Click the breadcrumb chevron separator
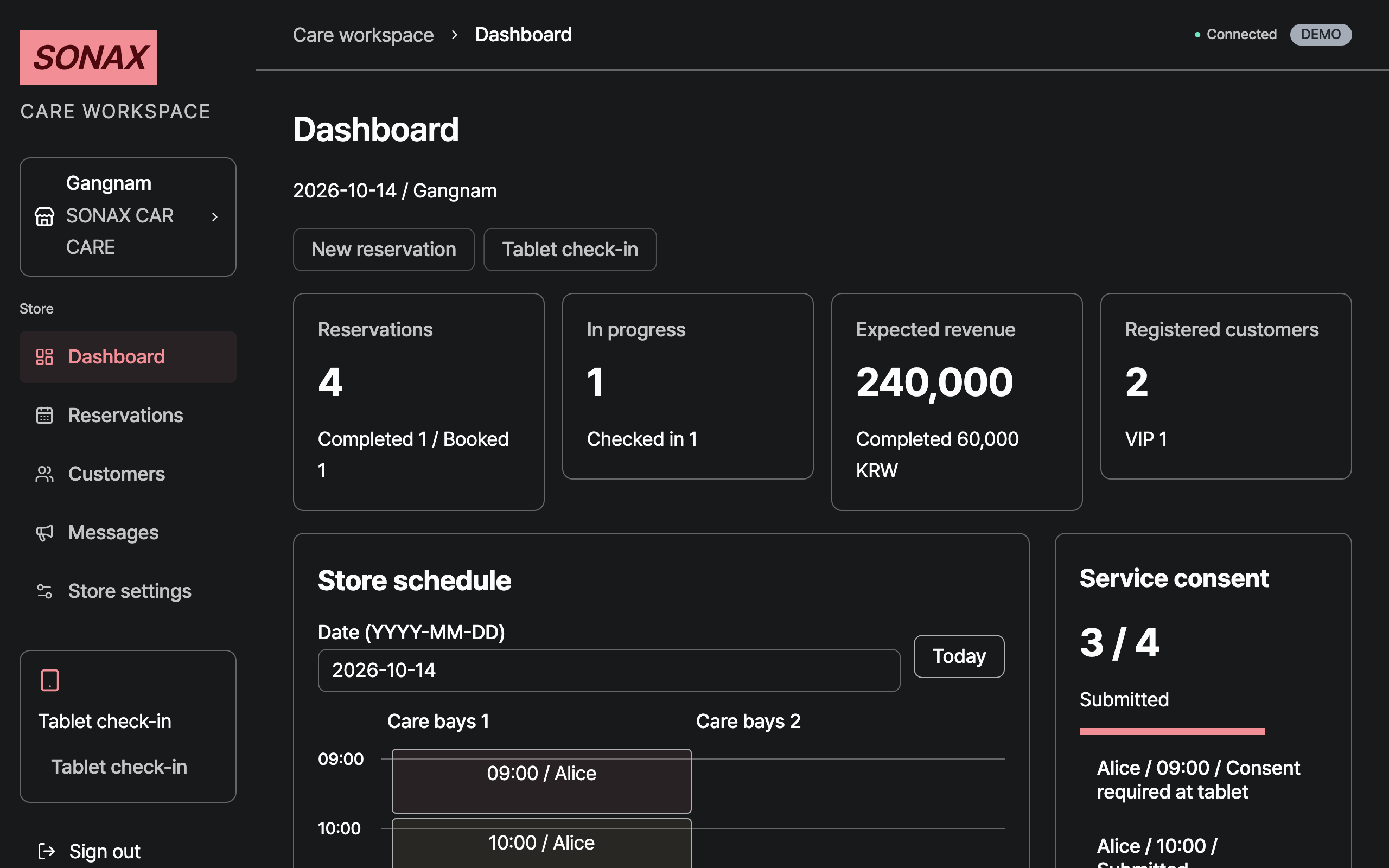The image size is (1389, 868). pos(455,34)
